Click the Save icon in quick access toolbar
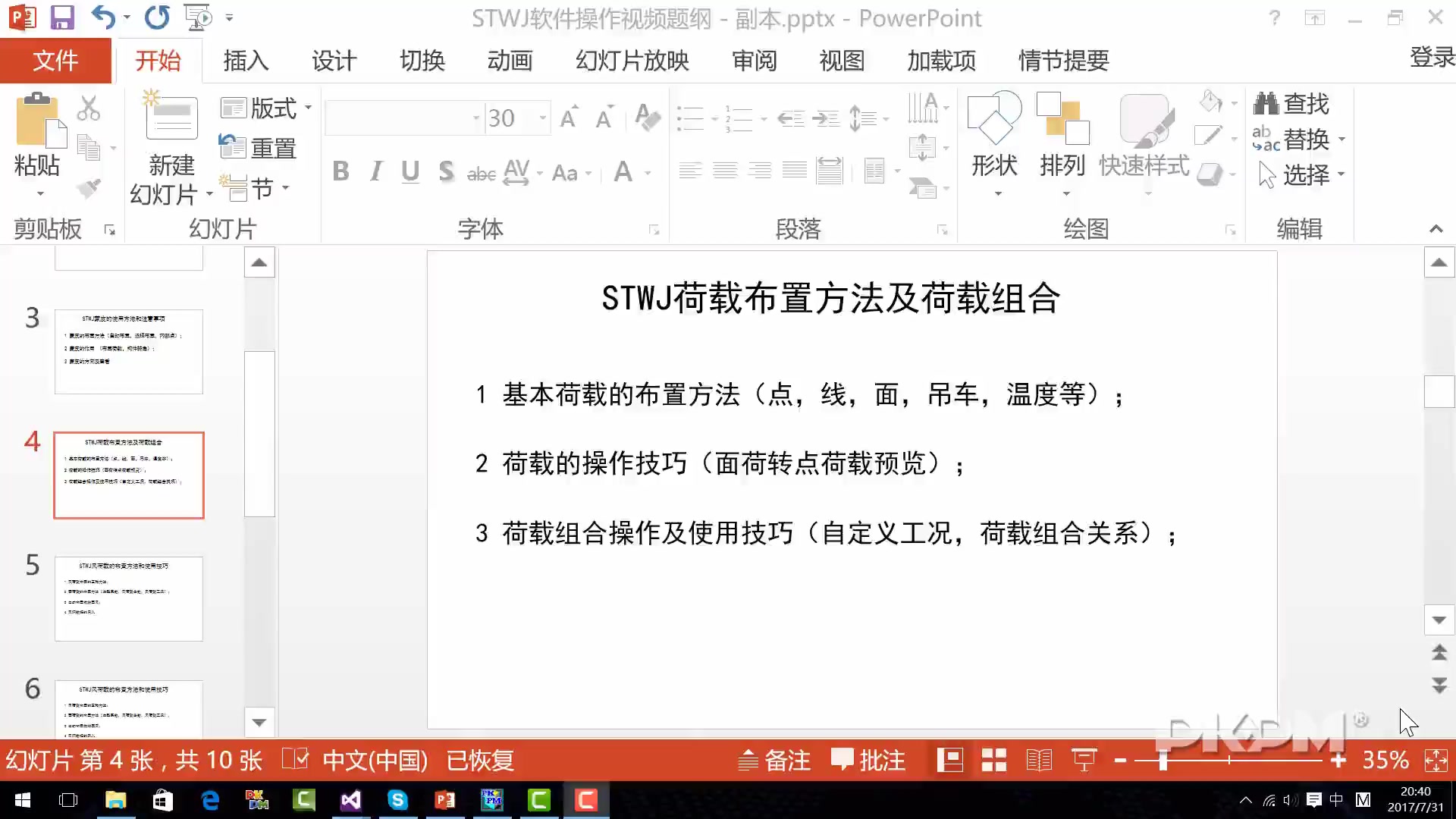This screenshot has height=819, width=1456. (x=61, y=17)
